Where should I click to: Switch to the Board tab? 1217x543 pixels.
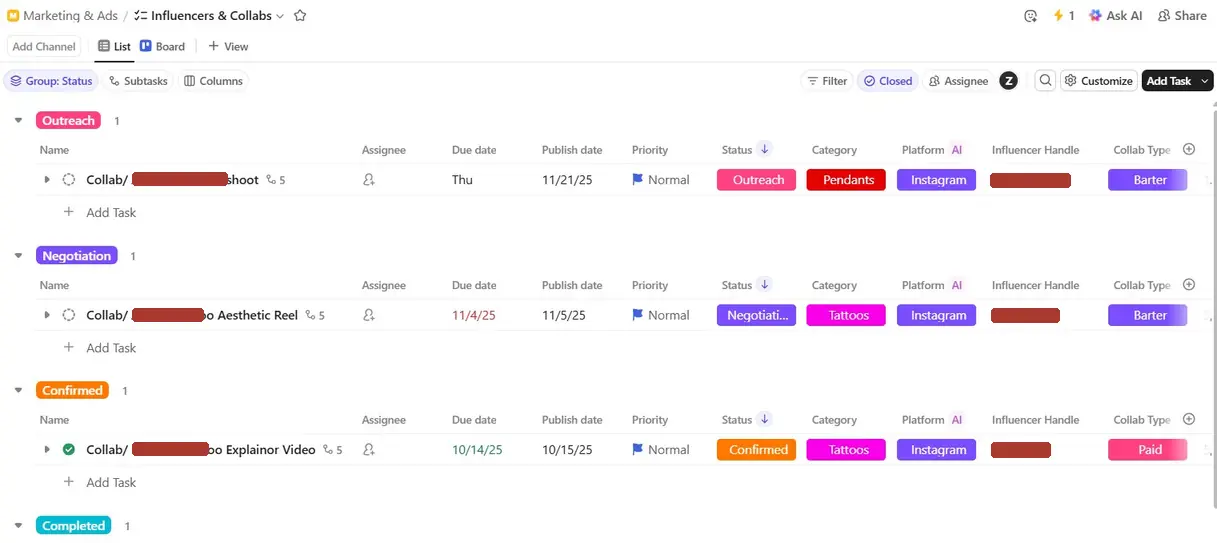tap(162, 46)
